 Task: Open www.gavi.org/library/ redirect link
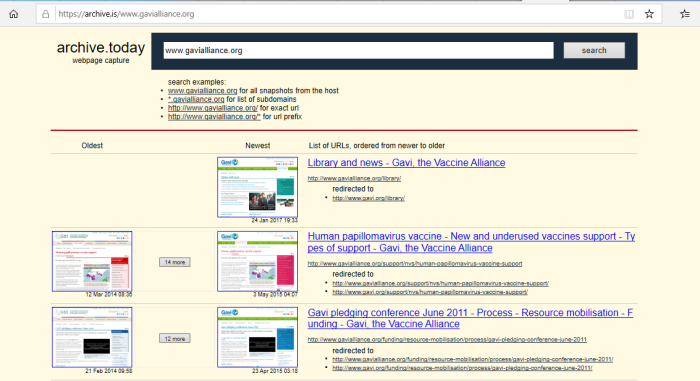[368, 198]
